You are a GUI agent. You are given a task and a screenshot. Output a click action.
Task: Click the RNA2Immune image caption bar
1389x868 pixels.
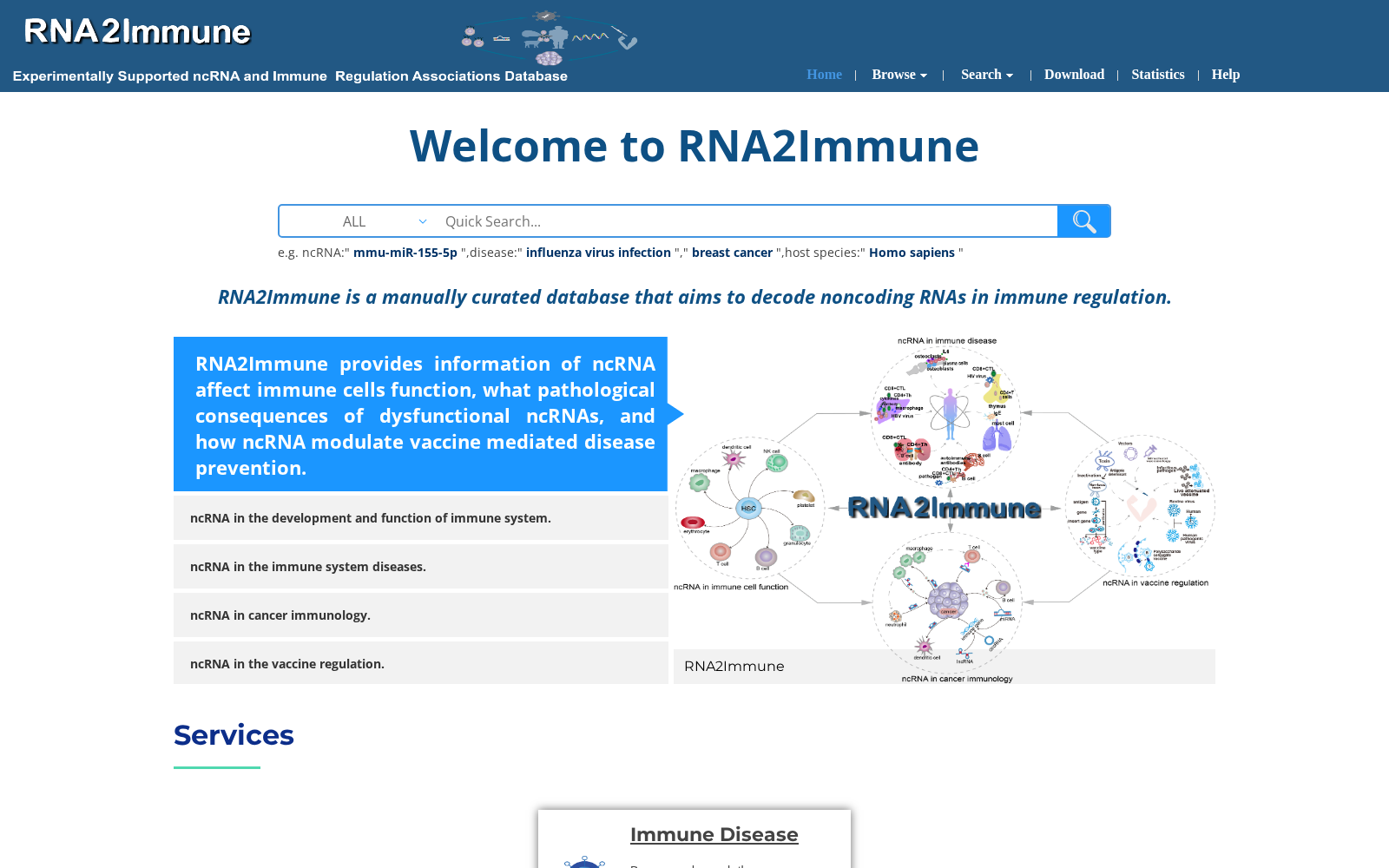pos(945,667)
